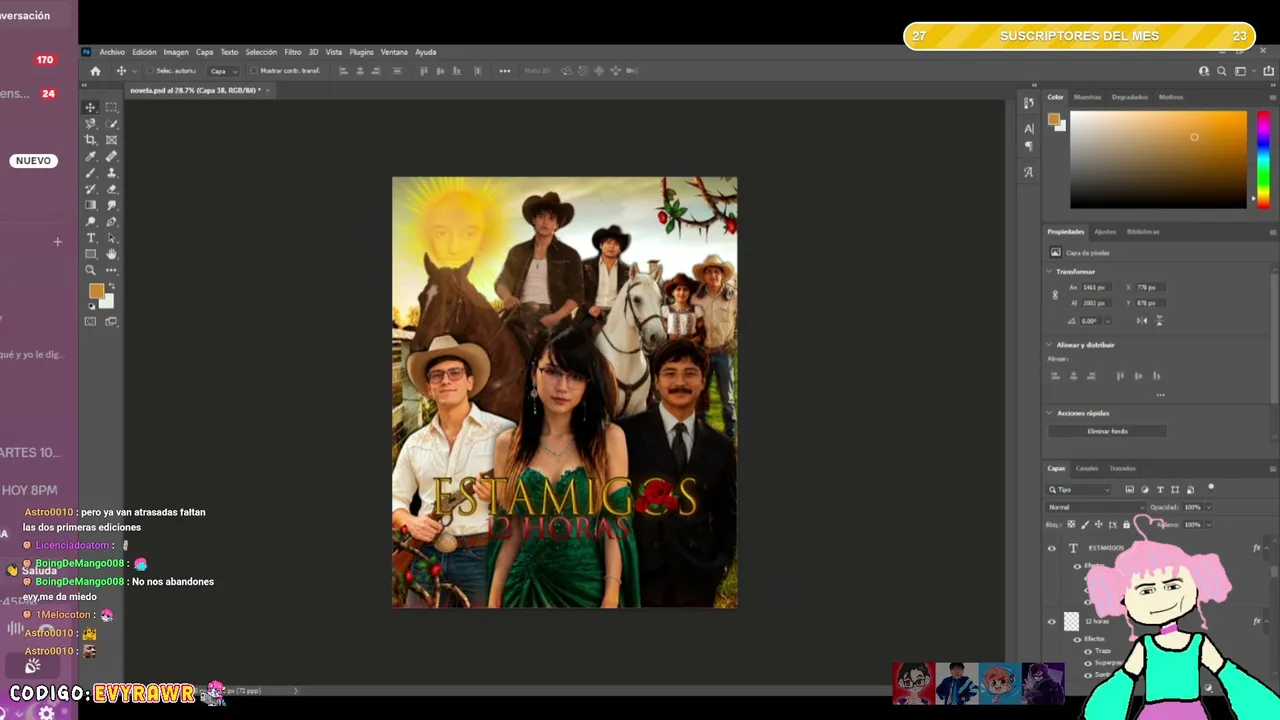
Task: Hide Efectos of the 12 horas layer
Action: [x=1077, y=639]
